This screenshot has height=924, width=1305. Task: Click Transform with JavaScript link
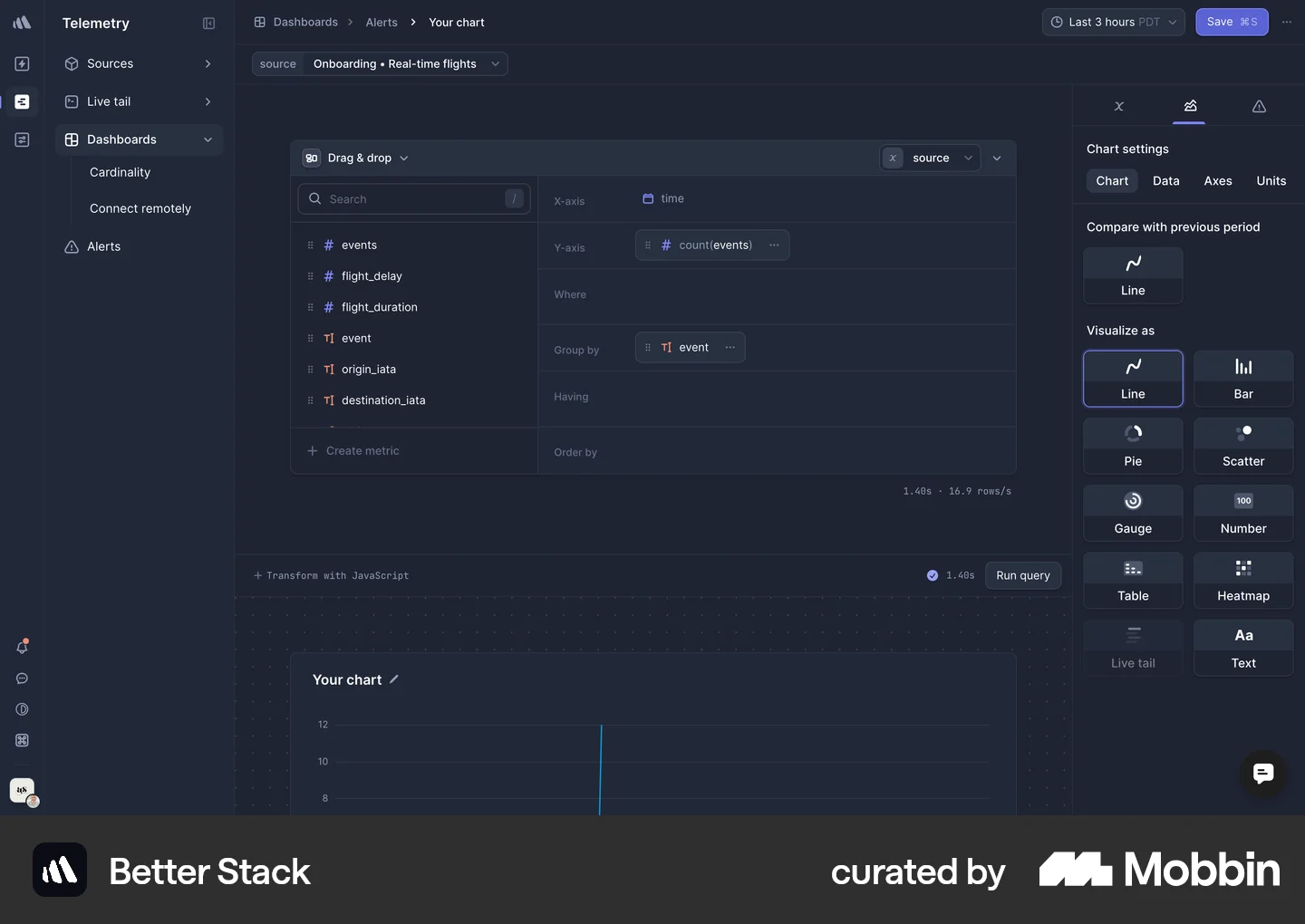[x=331, y=576]
